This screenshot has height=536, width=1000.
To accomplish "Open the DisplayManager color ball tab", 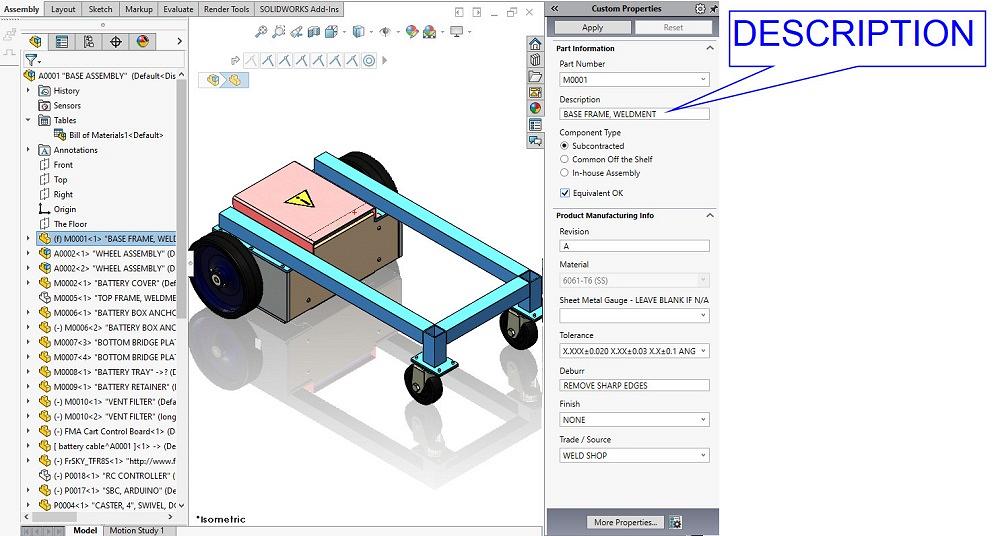I will (x=142, y=41).
